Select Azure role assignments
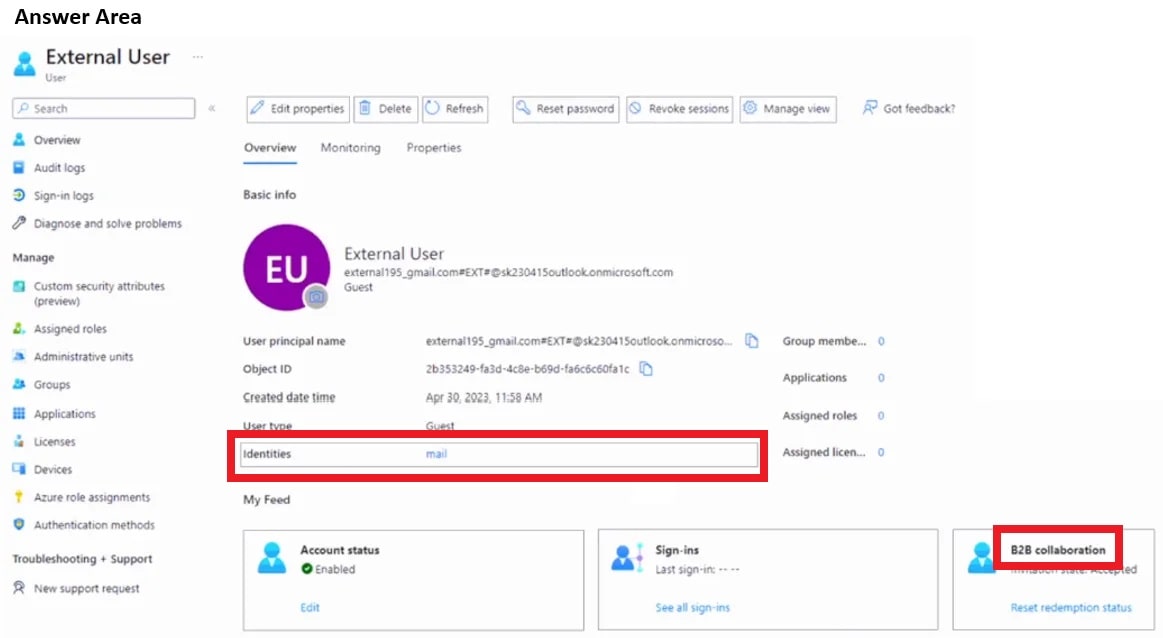Screen dimensions: 1163x638 point(86,496)
